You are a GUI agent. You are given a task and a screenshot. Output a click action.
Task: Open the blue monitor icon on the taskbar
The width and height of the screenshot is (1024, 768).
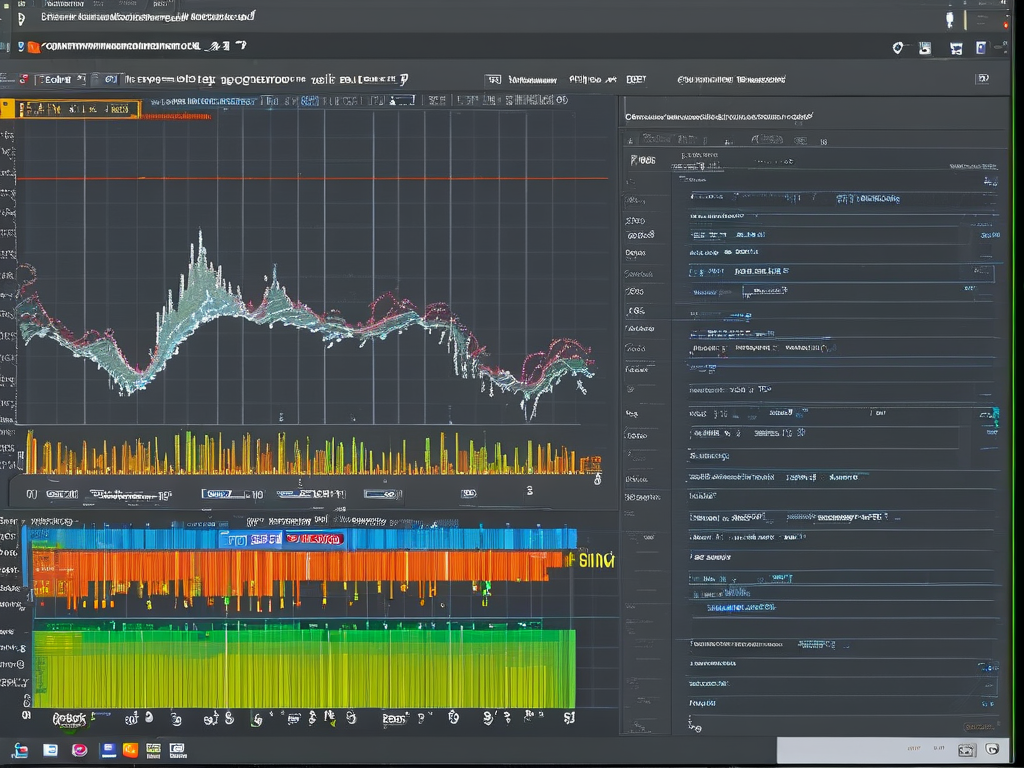(108, 750)
